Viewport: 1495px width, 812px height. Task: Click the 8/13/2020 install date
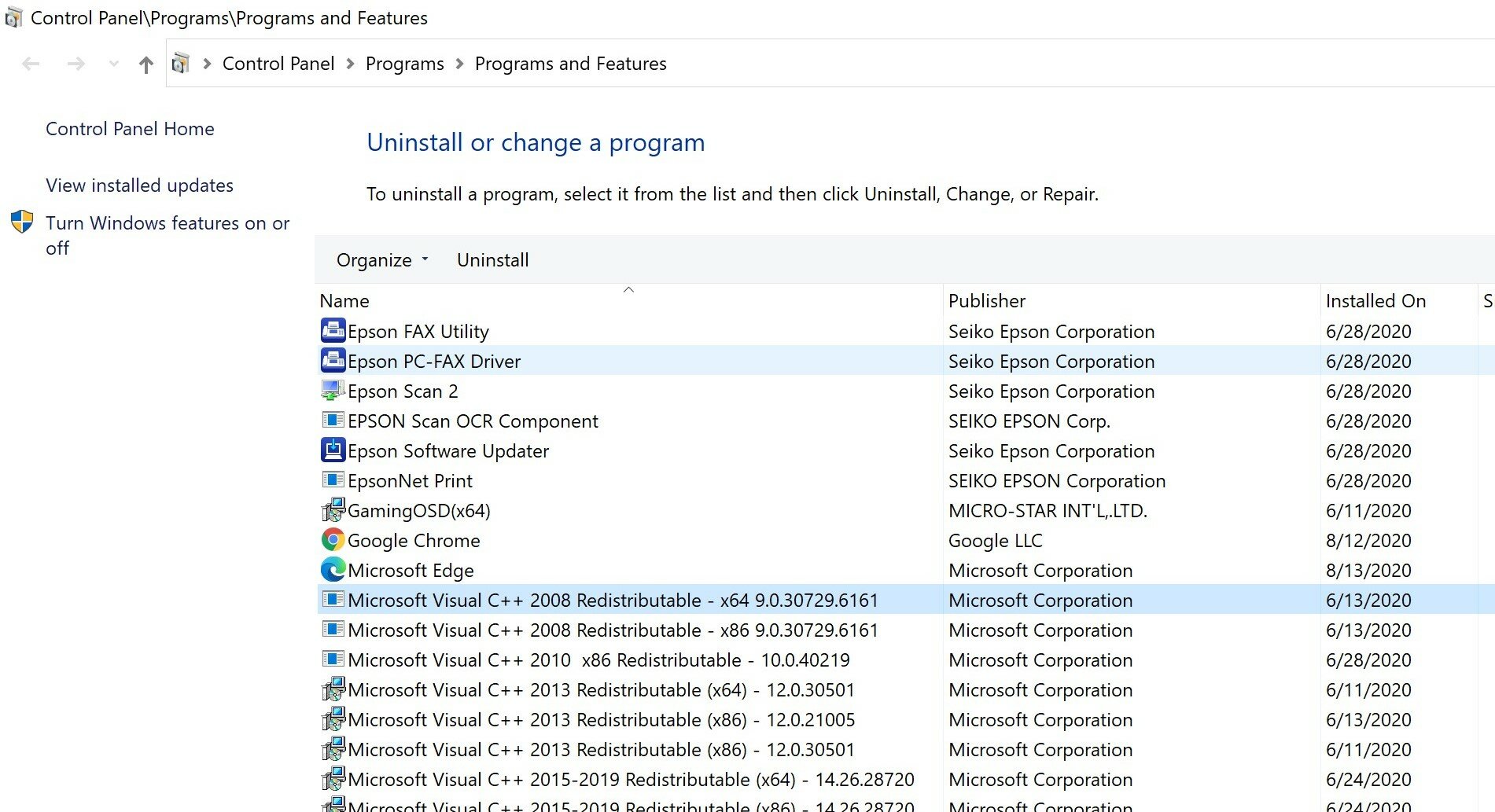tap(1368, 571)
